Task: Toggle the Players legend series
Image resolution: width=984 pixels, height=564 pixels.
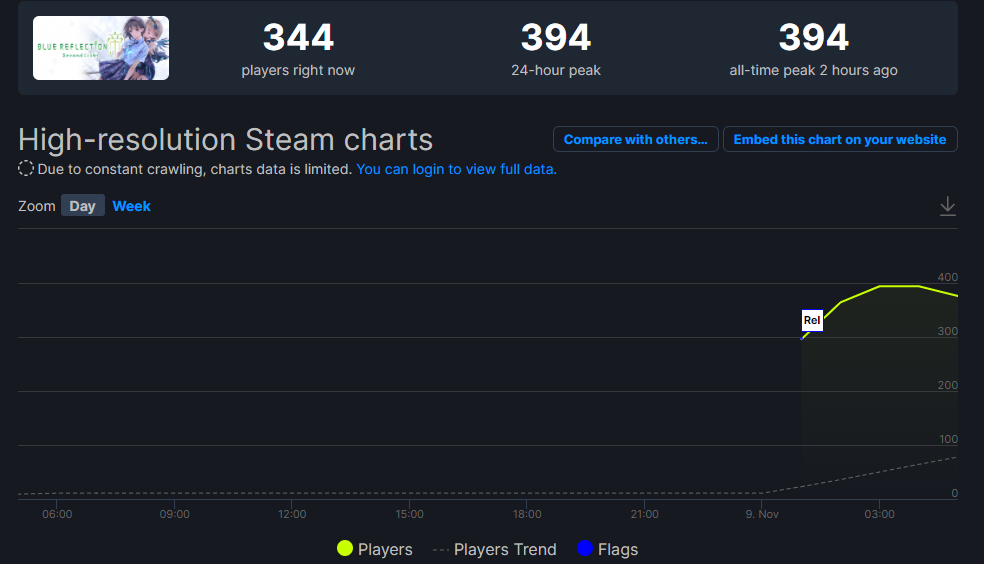Action: pos(375,549)
